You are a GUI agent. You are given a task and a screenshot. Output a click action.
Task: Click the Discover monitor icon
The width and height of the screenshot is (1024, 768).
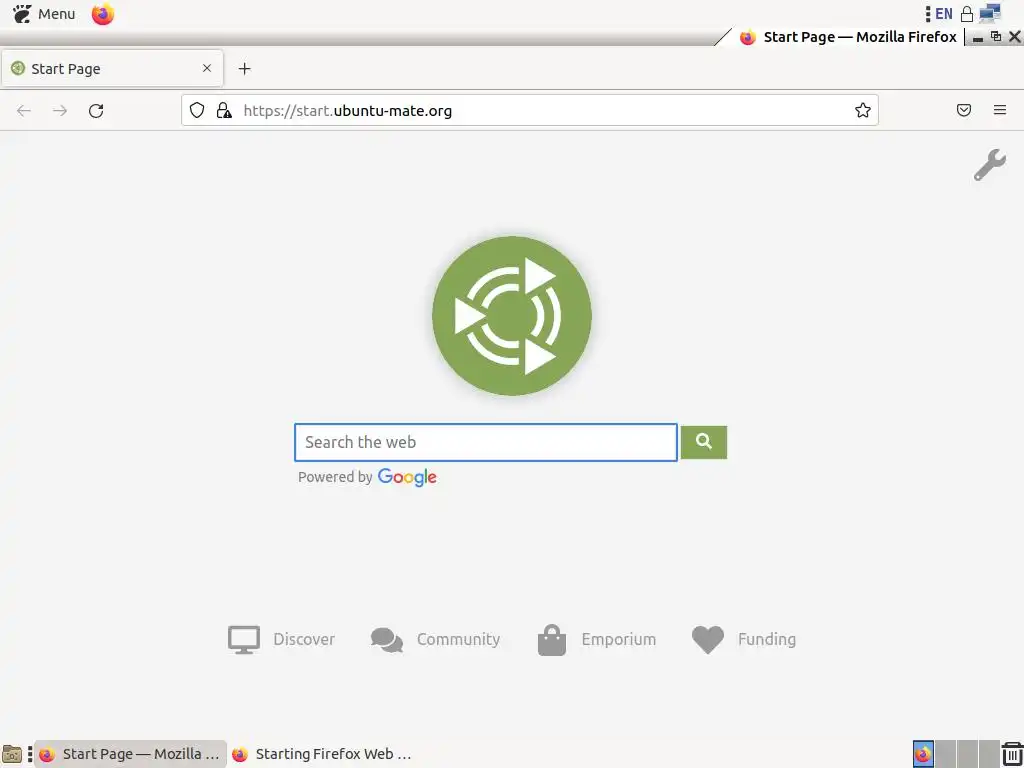click(x=244, y=640)
